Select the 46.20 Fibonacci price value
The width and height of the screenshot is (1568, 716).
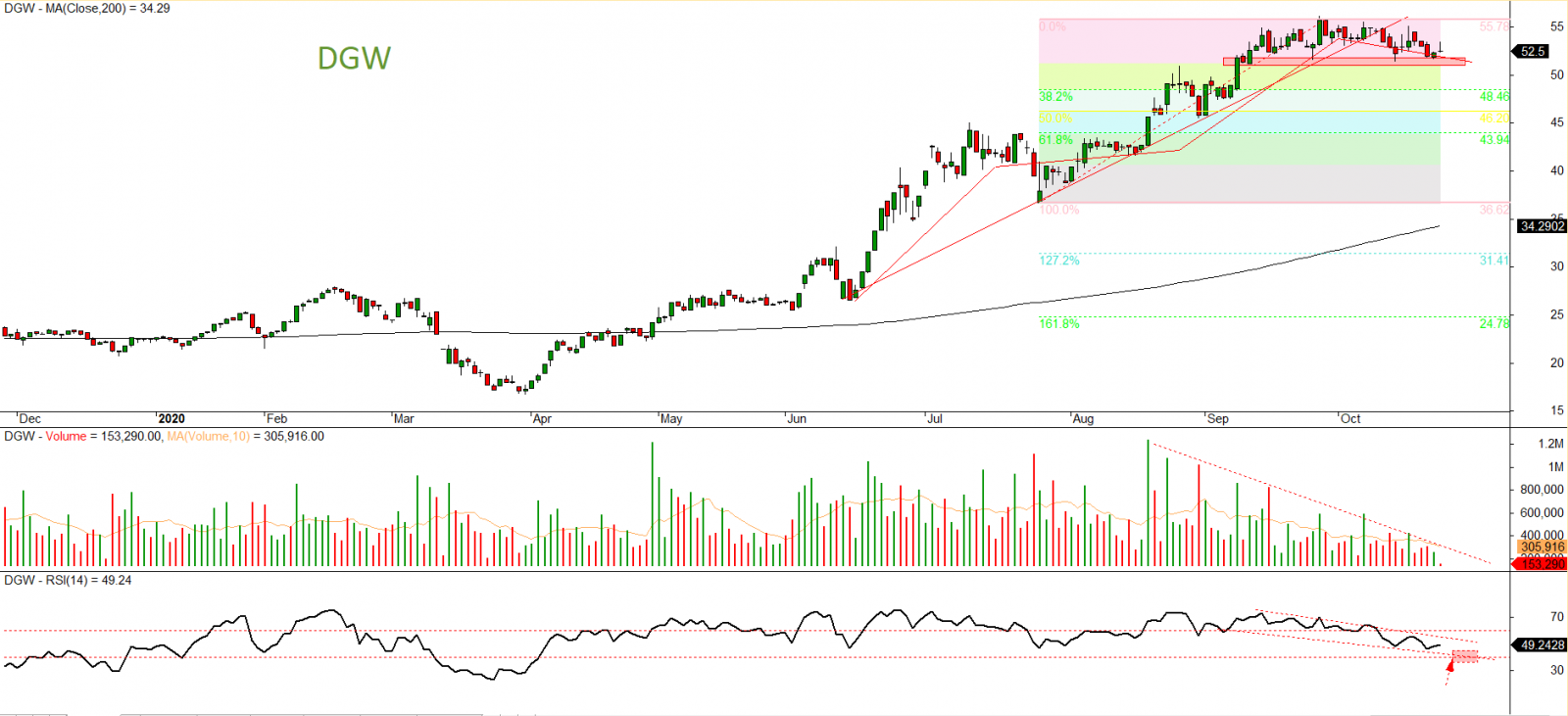pos(1494,119)
